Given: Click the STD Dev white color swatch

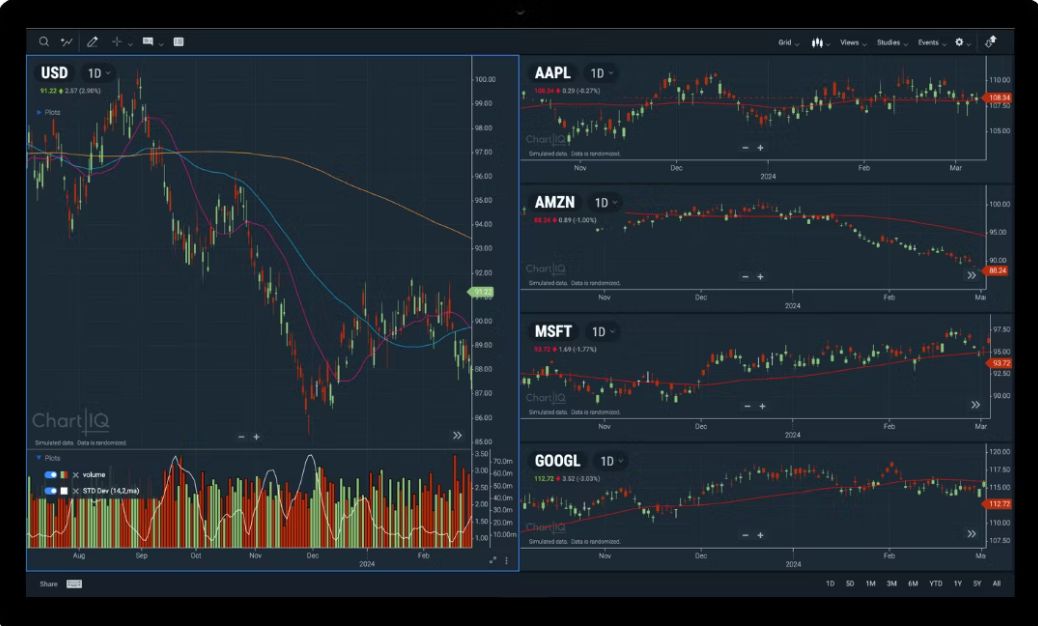Looking at the screenshot, I should [64, 491].
